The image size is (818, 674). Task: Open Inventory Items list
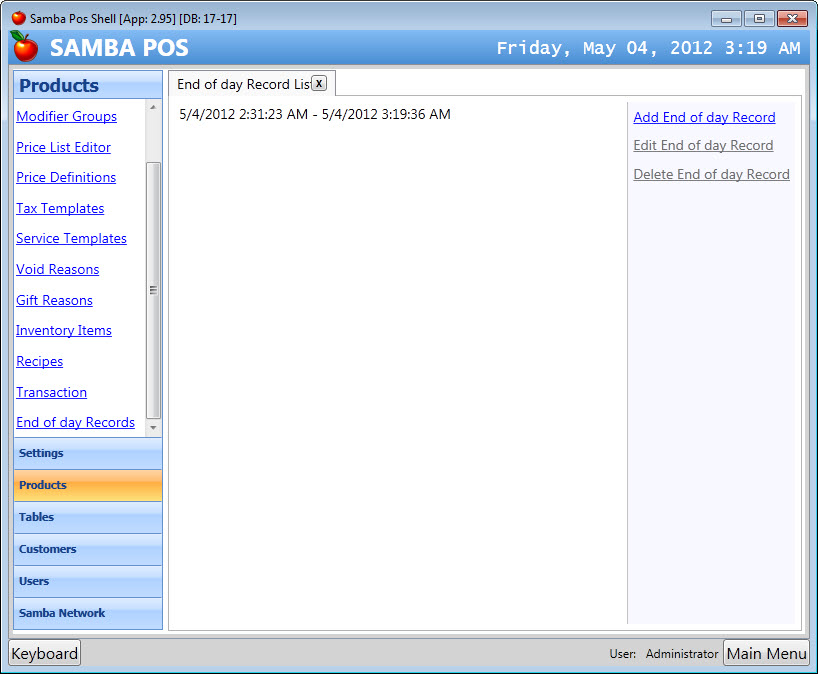(x=64, y=330)
